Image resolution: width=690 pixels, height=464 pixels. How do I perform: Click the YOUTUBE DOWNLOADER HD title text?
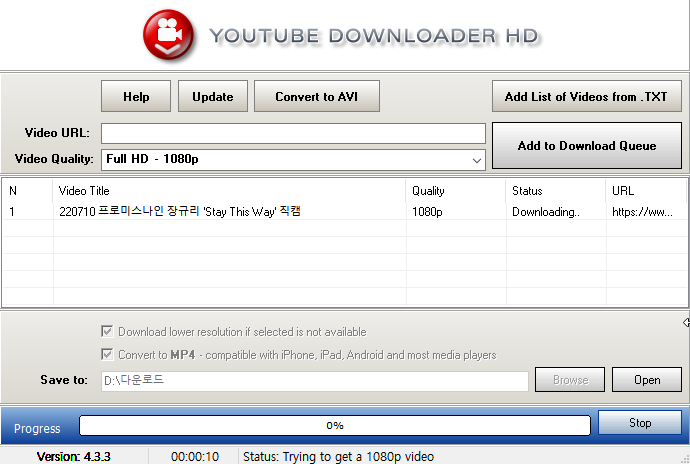(x=374, y=36)
